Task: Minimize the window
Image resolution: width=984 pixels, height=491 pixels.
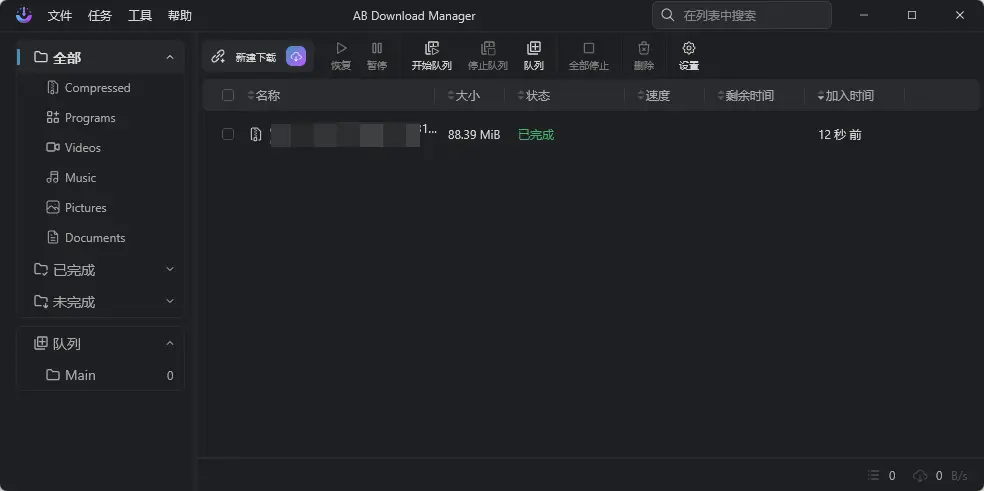Action: [x=865, y=15]
